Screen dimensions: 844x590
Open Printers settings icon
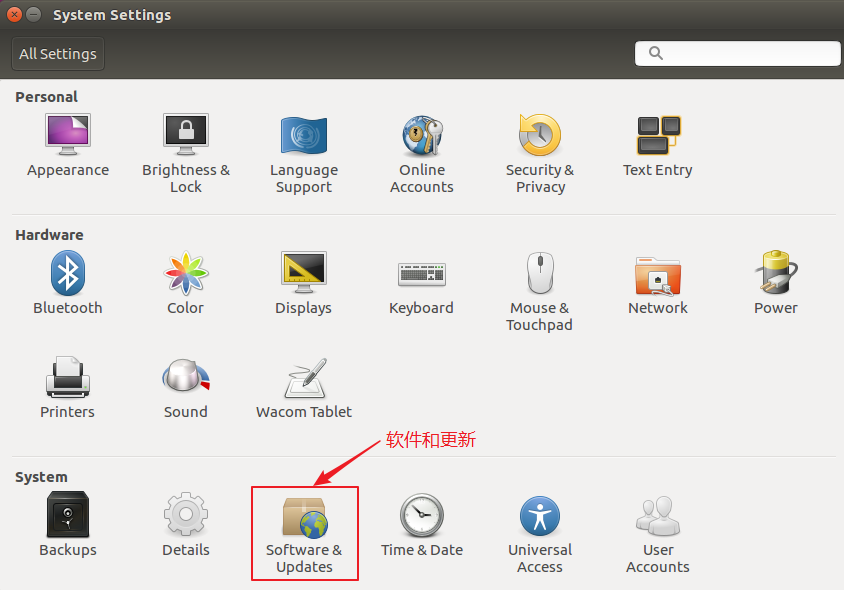pos(68,377)
